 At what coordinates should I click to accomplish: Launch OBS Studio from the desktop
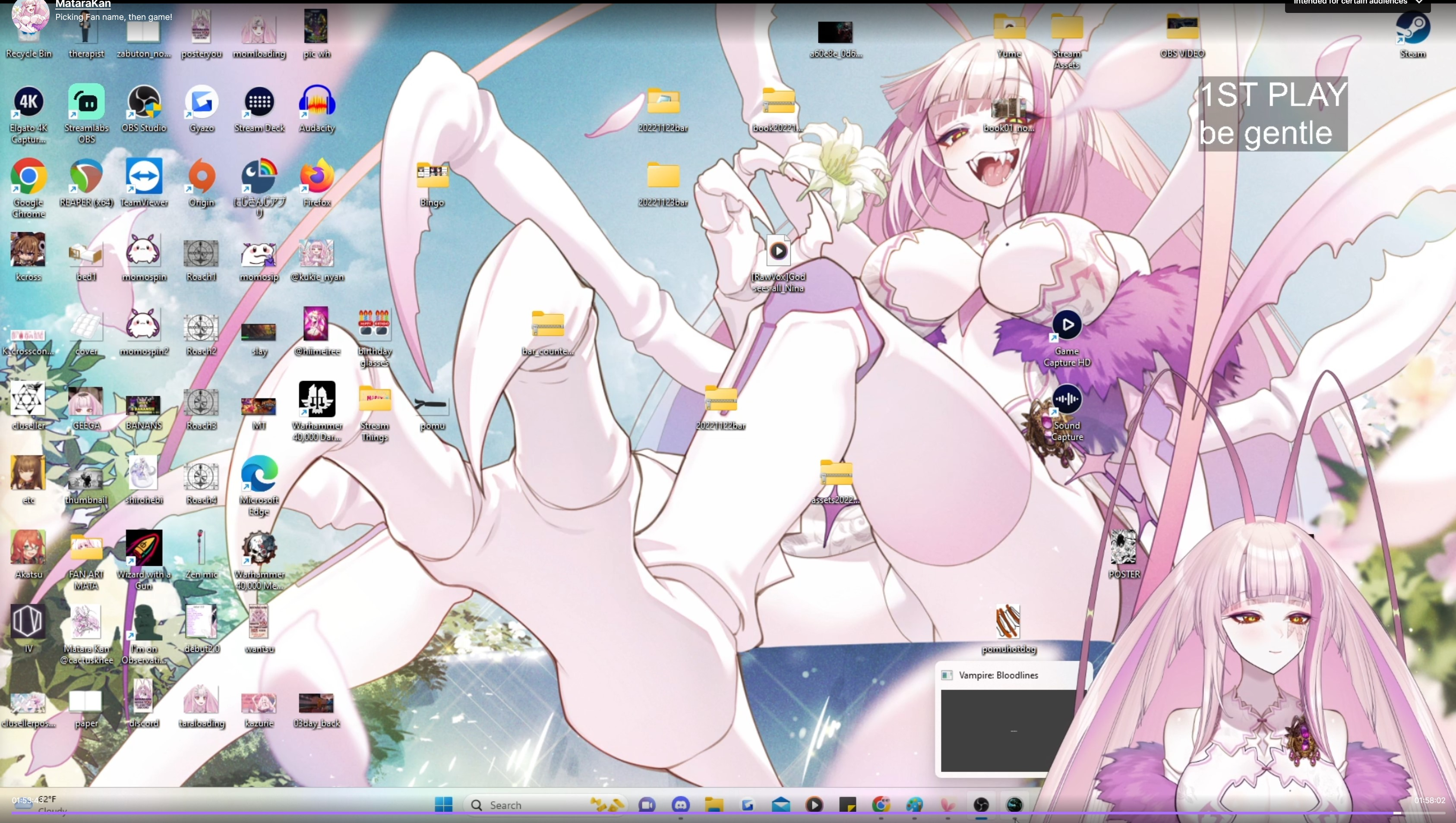pyautogui.click(x=144, y=108)
